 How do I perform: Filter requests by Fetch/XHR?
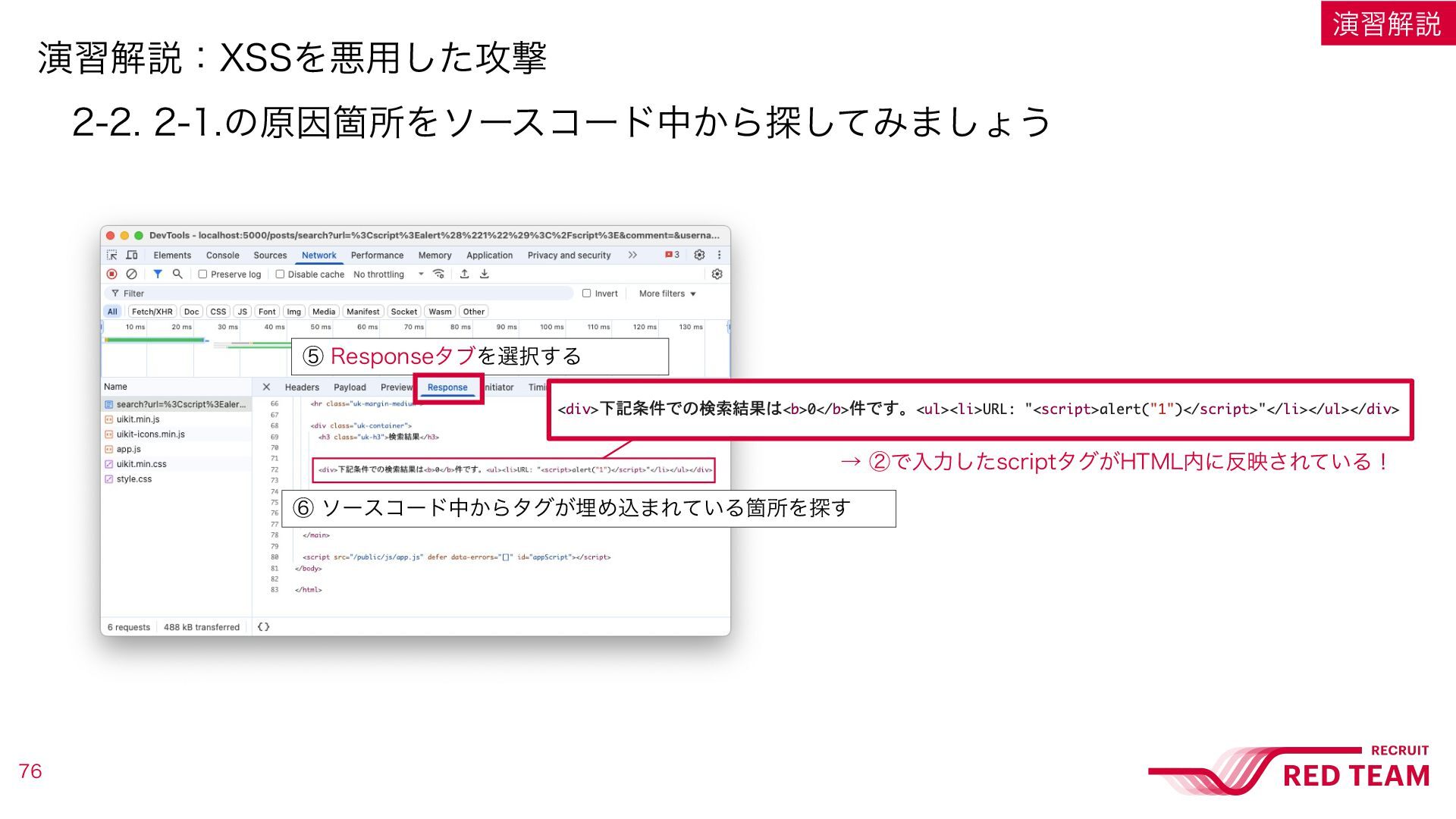(x=152, y=312)
